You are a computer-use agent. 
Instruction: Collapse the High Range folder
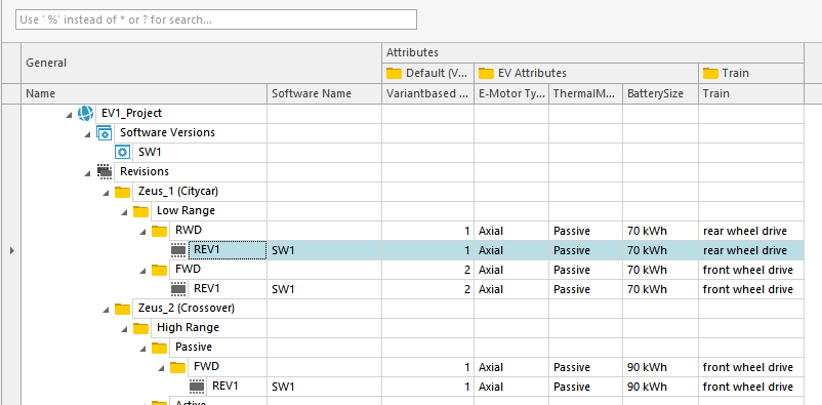(125, 328)
